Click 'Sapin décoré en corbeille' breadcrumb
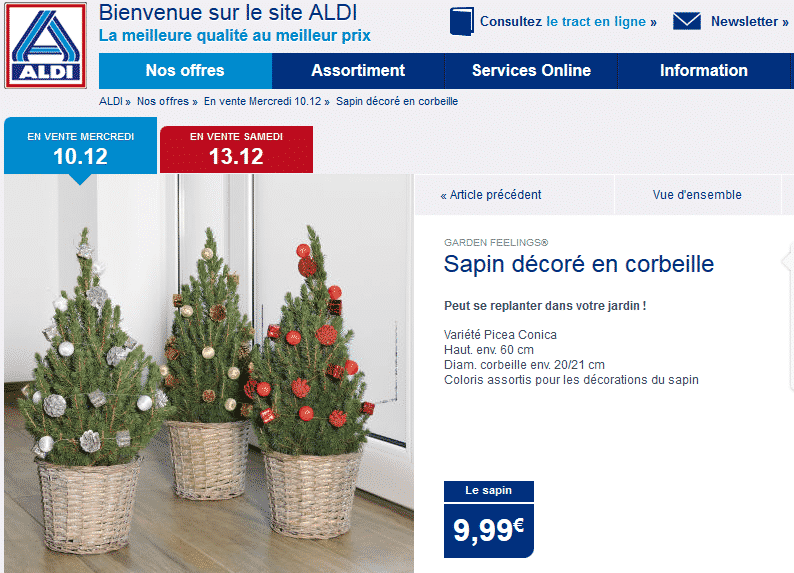The width and height of the screenshot is (794, 573). click(x=397, y=101)
